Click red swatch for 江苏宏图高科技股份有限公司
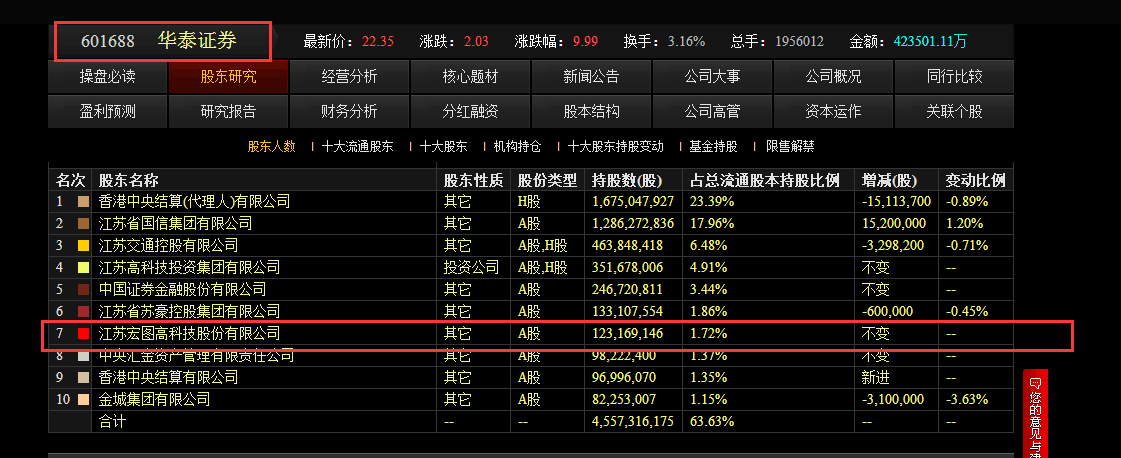1121x458 pixels. coord(83,334)
